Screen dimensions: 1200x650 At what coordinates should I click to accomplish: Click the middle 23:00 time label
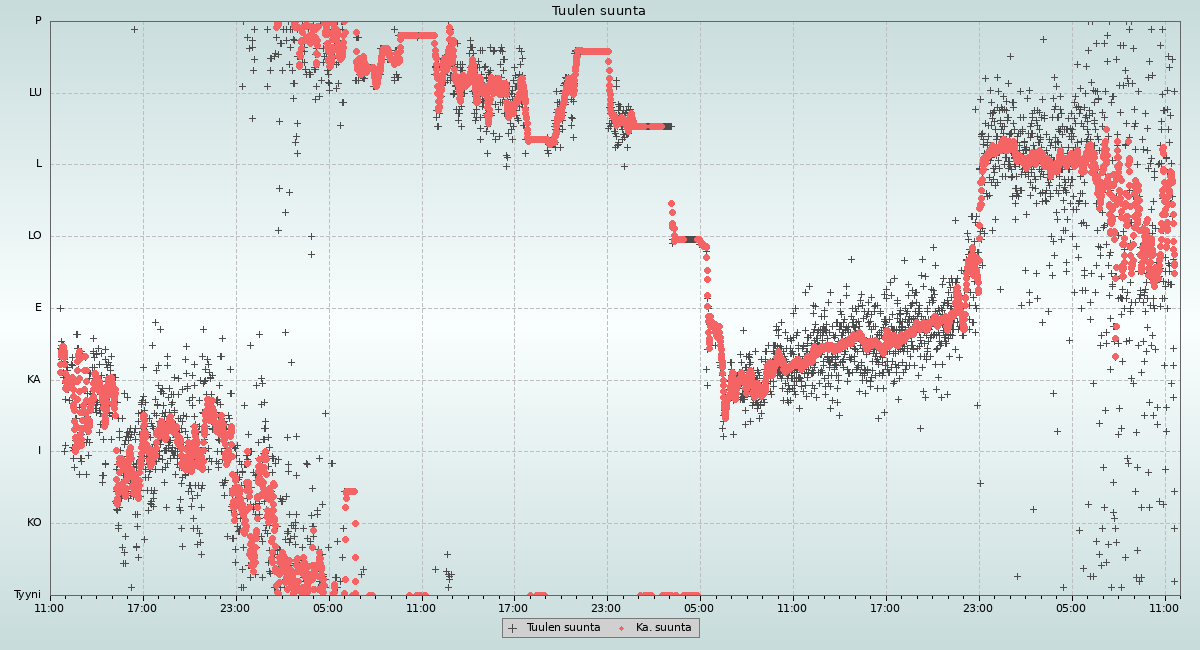tap(606, 607)
